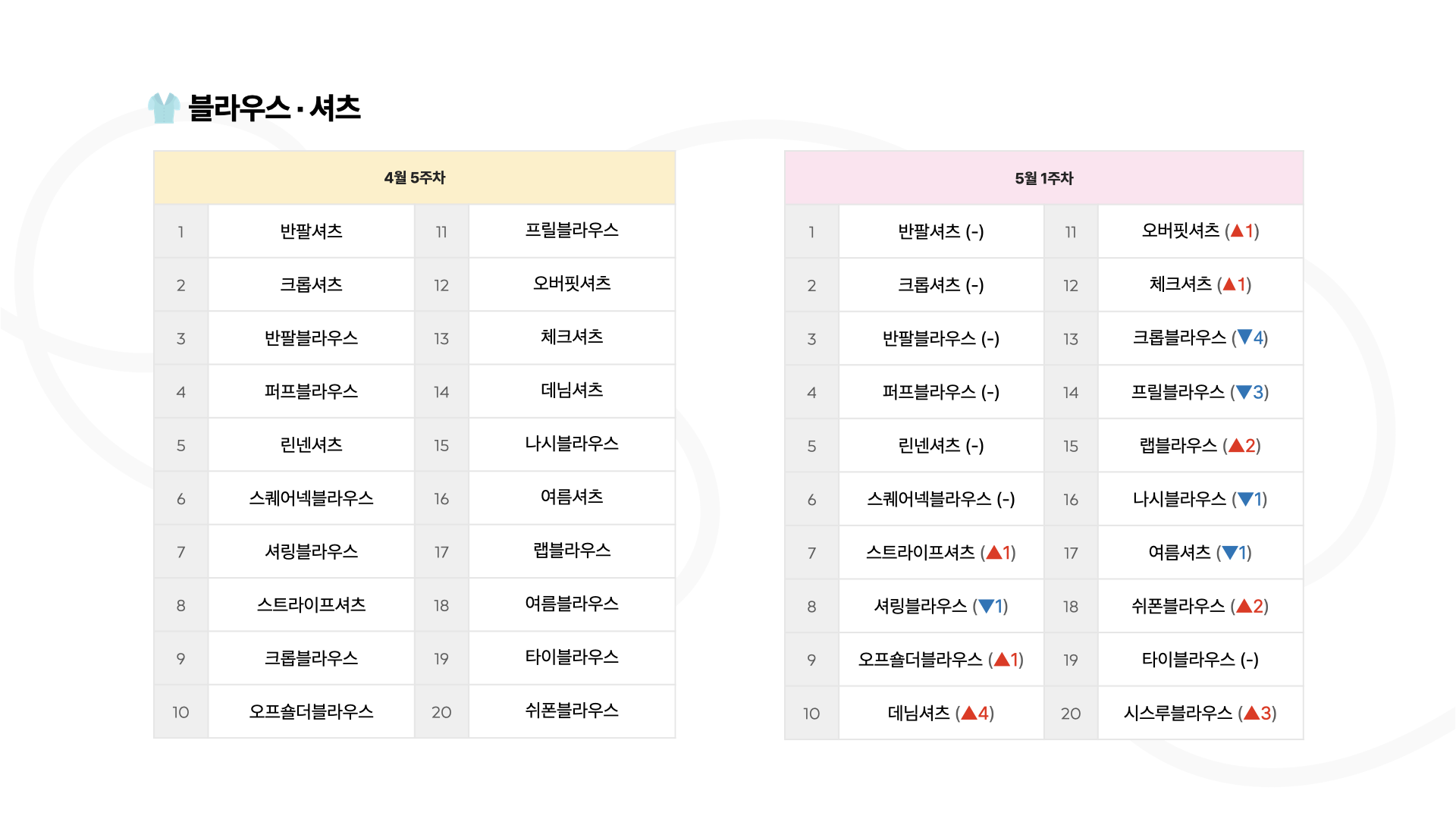The height and width of the screenshot is (819, 1456).
Task: Click rank number 20 in the April table
Action: tap(441, 712)
